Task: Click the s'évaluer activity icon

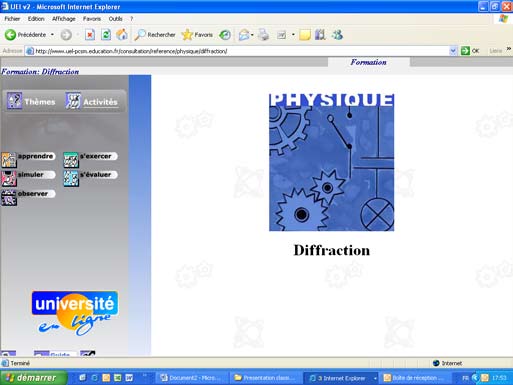Action: (x=71, y=179)
